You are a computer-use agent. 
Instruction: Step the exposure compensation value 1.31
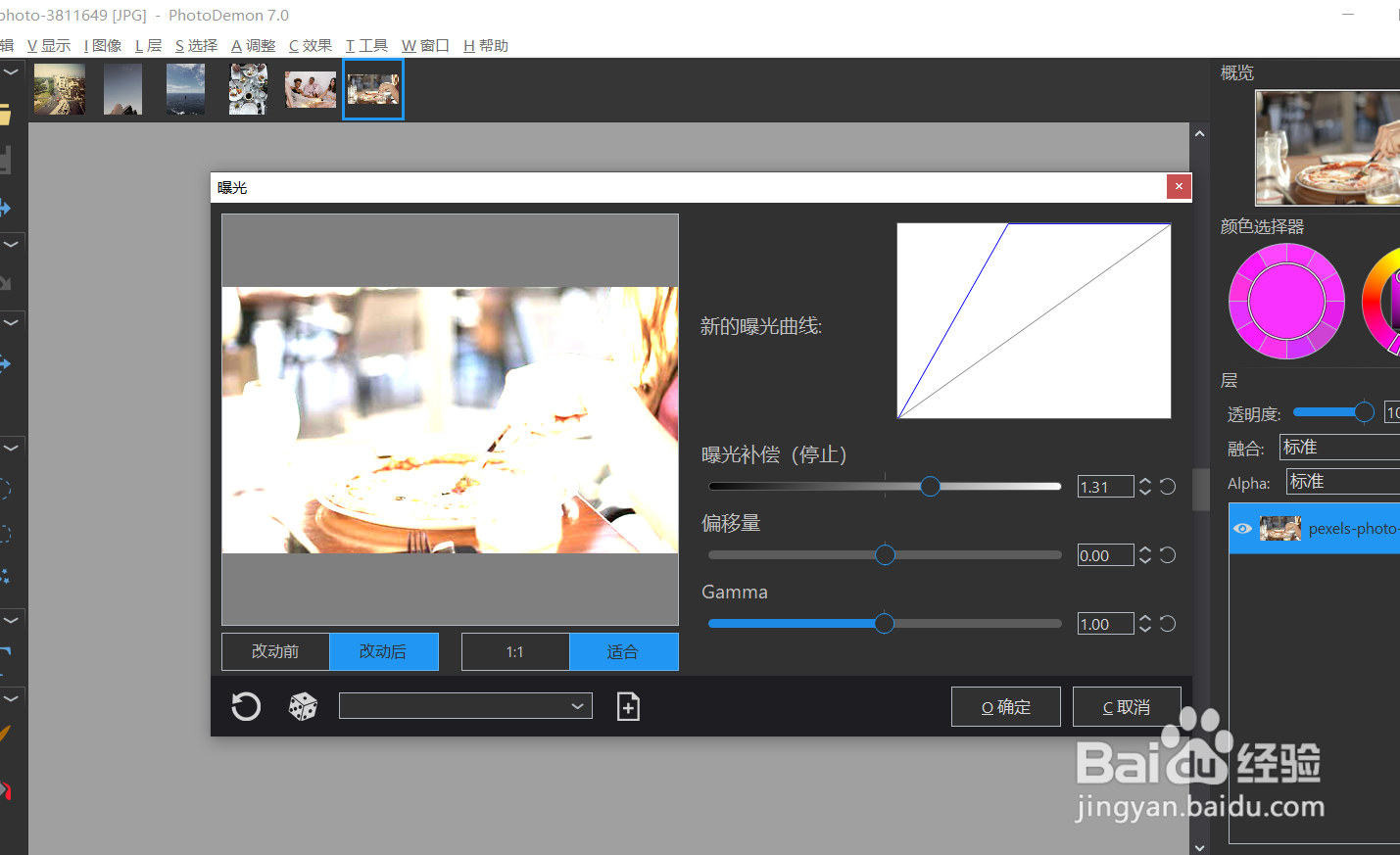click(1145, 487)
